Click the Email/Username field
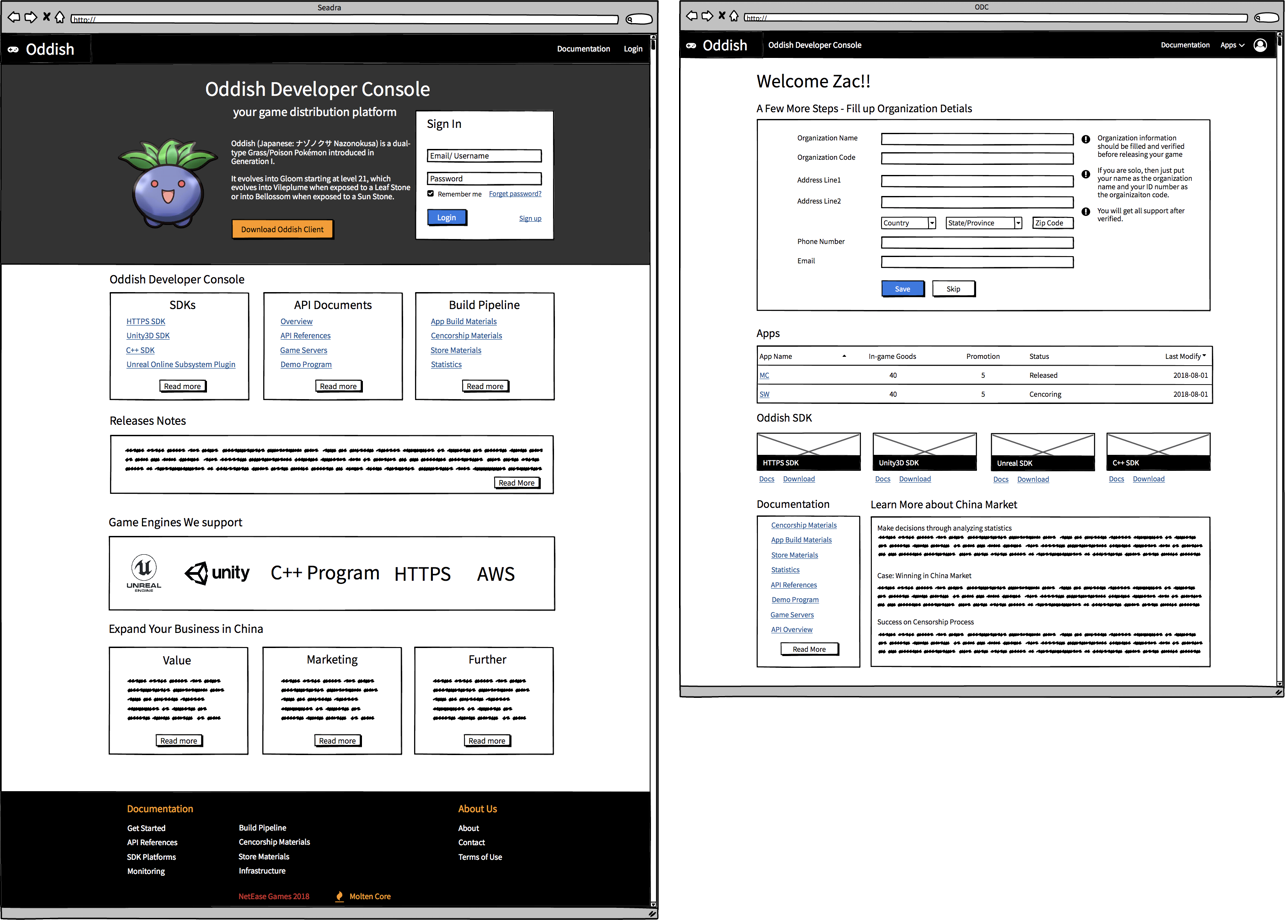This screenshot has height=920, width=1285. pyautogui.click(x=484, y=156)
